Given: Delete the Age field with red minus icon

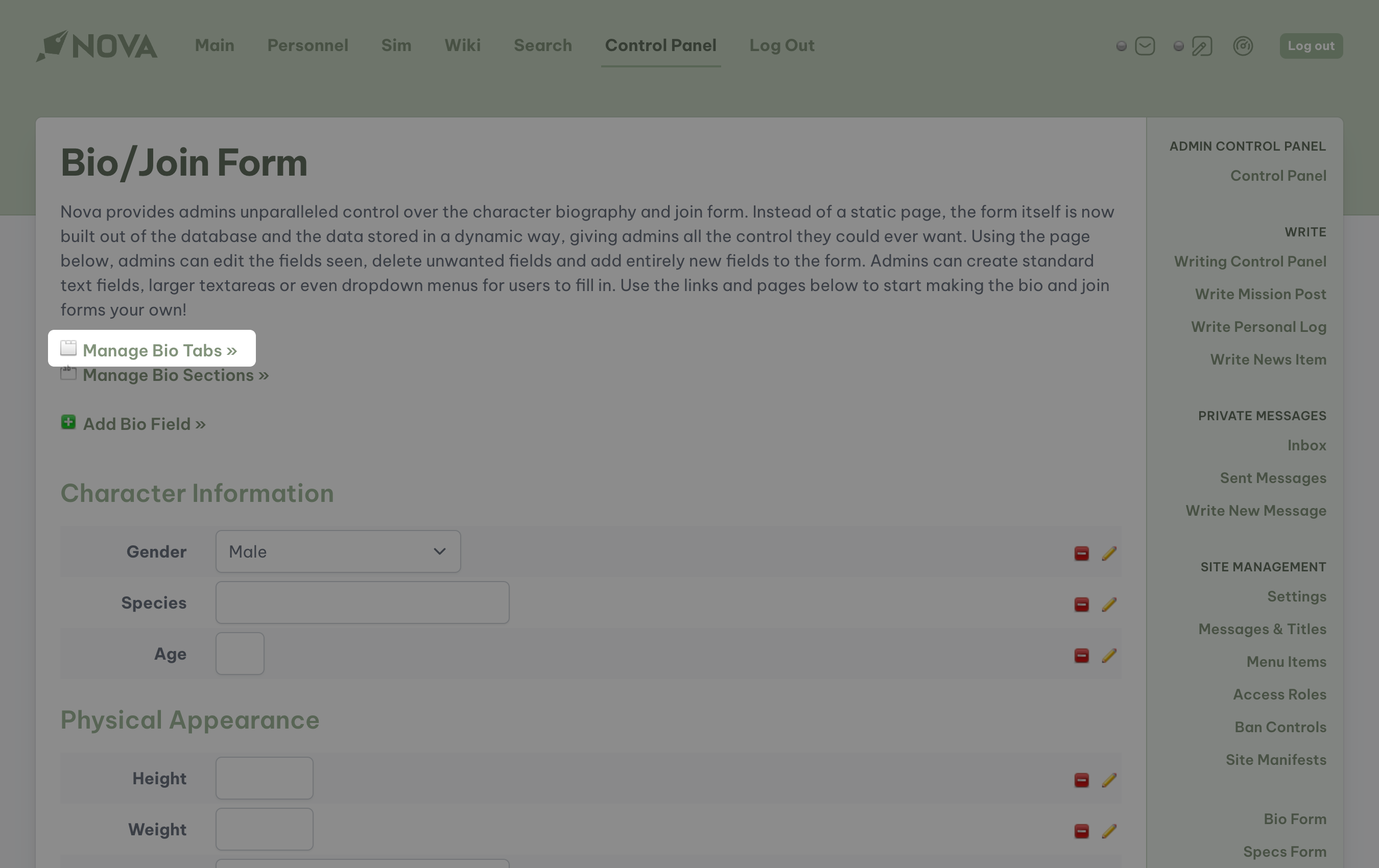Looking at the screenshot, I should coord(1081,655).
